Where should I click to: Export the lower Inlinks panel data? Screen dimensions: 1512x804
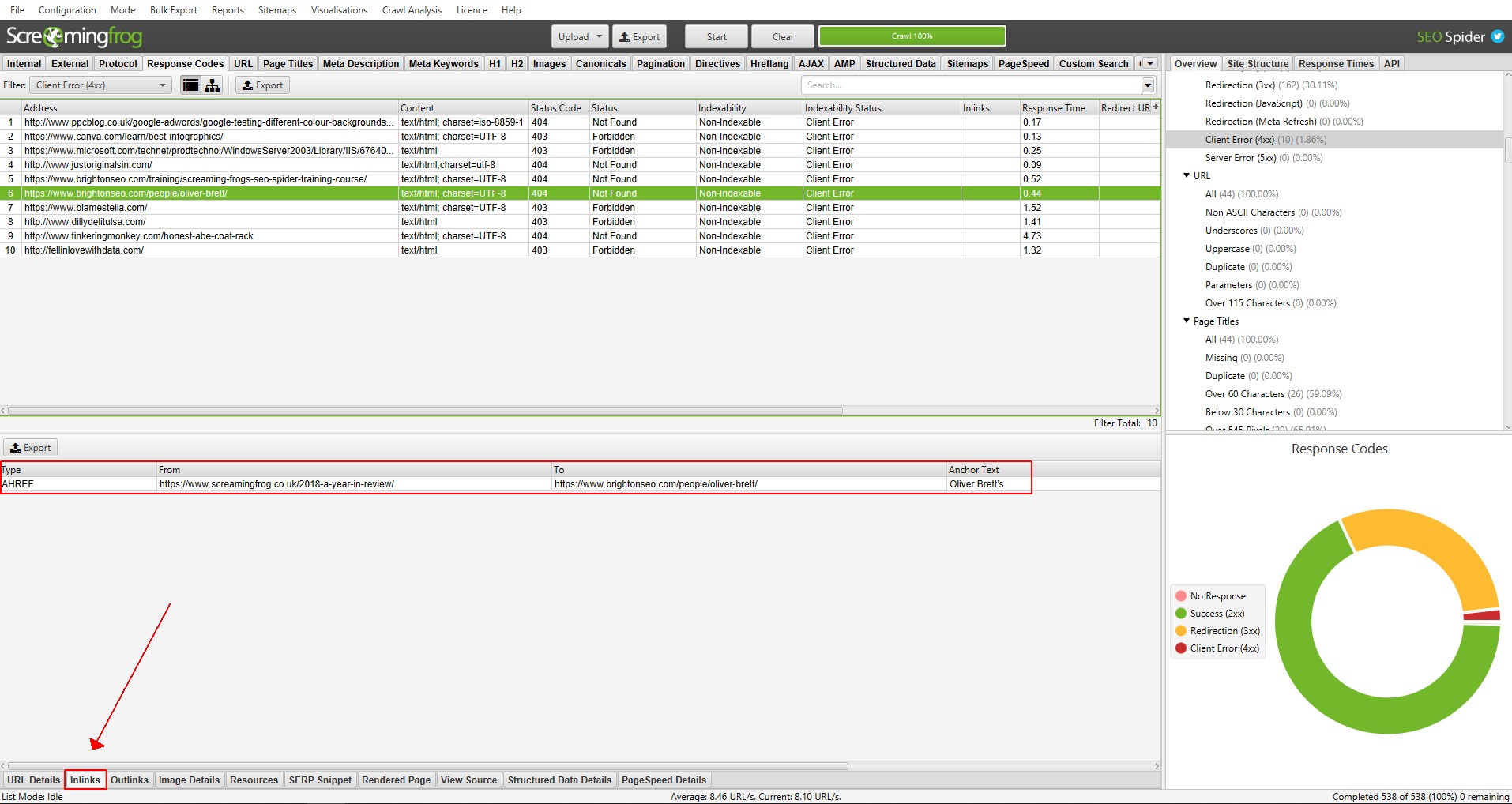[31, 448]
